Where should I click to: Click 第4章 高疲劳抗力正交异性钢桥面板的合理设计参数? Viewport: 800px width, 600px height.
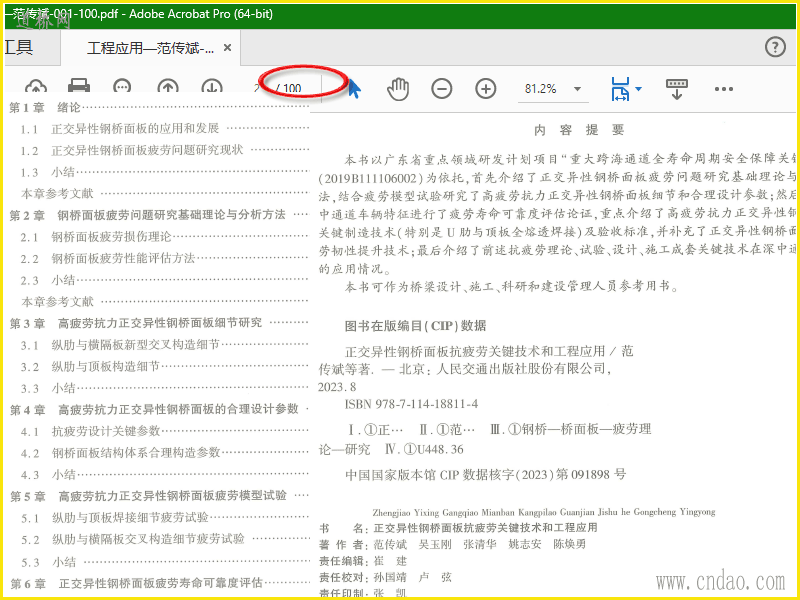pyautogui.click(x=159, y=409)
